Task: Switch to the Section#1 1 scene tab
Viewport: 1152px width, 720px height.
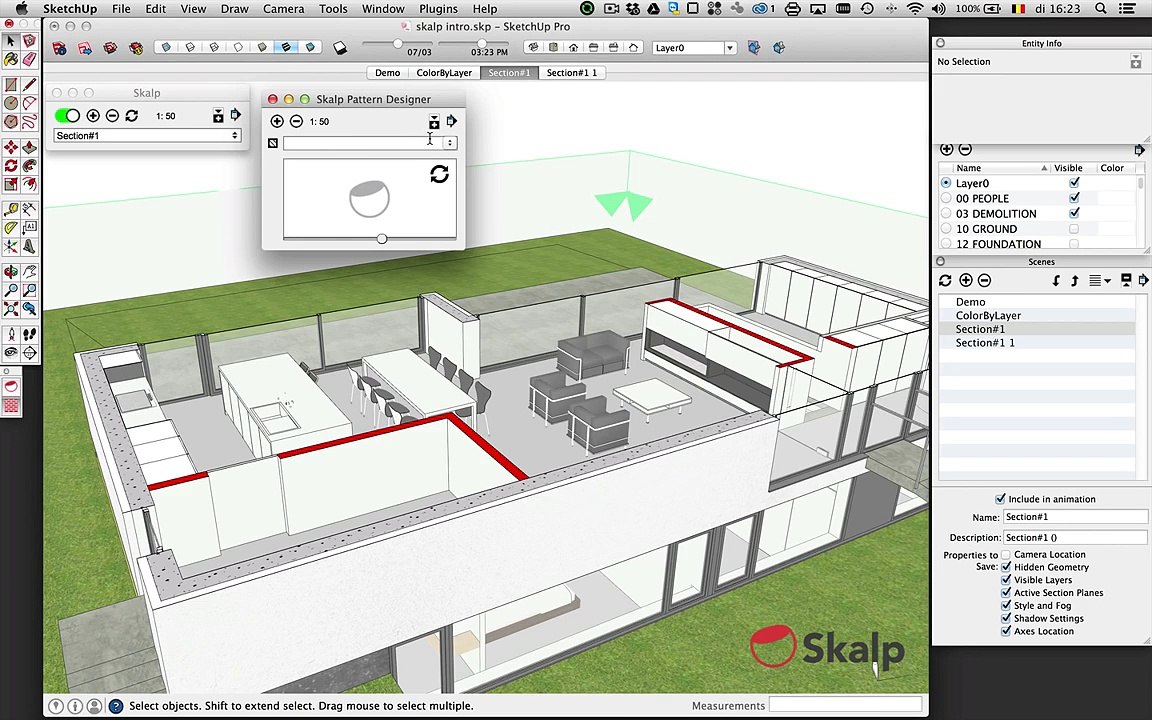Action: (x=572, y=73)
